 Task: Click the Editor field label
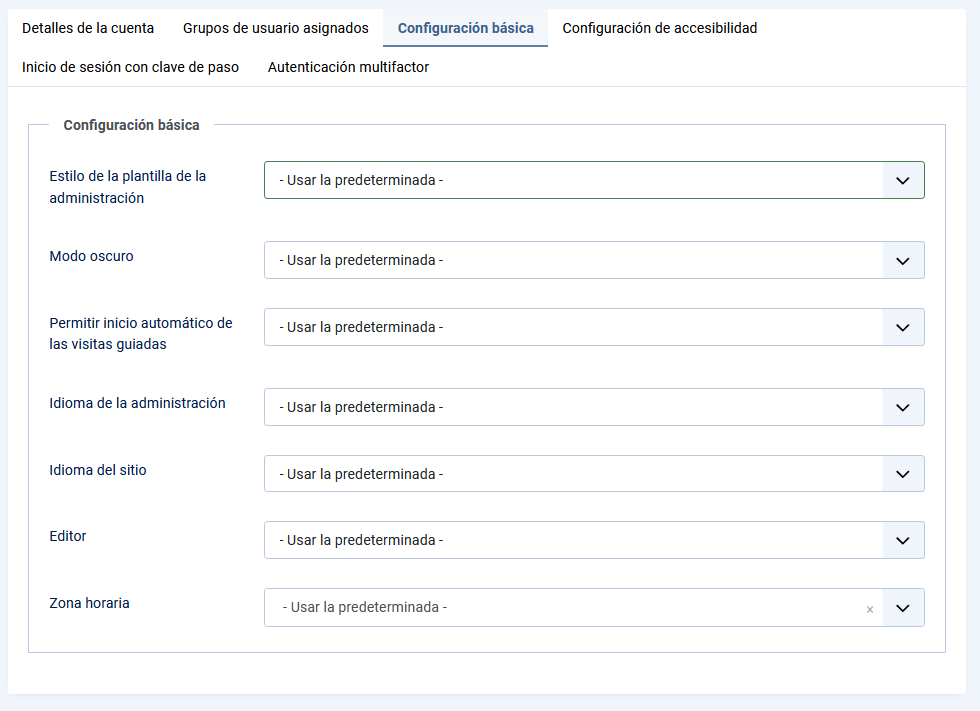point(68,536)
